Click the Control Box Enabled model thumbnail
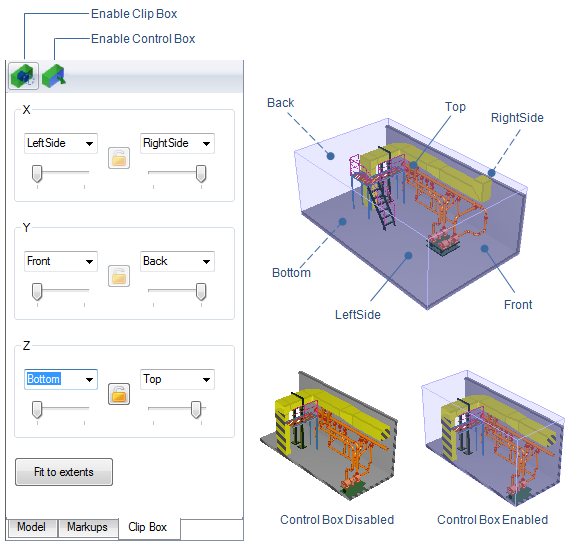The width and height of the screenshot is (571, 551). tap(493, 438)
